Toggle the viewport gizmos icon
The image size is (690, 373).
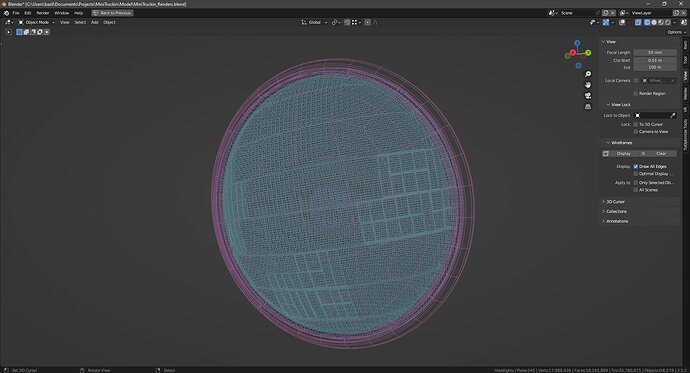606,22
